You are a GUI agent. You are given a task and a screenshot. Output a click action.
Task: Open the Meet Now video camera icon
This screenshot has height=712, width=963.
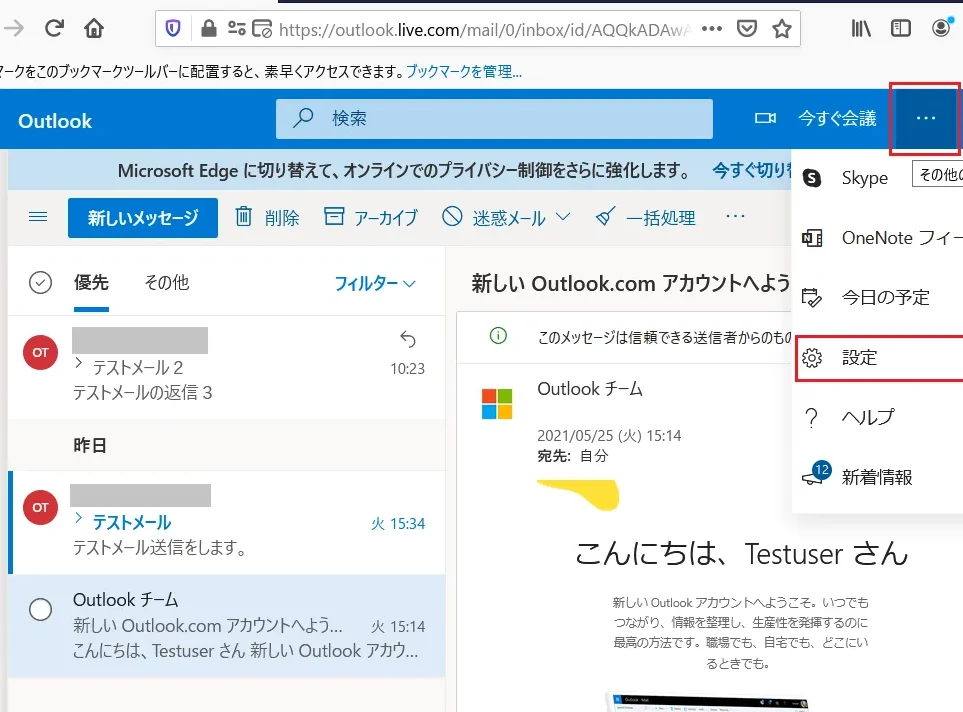click(x=765, y=119)
